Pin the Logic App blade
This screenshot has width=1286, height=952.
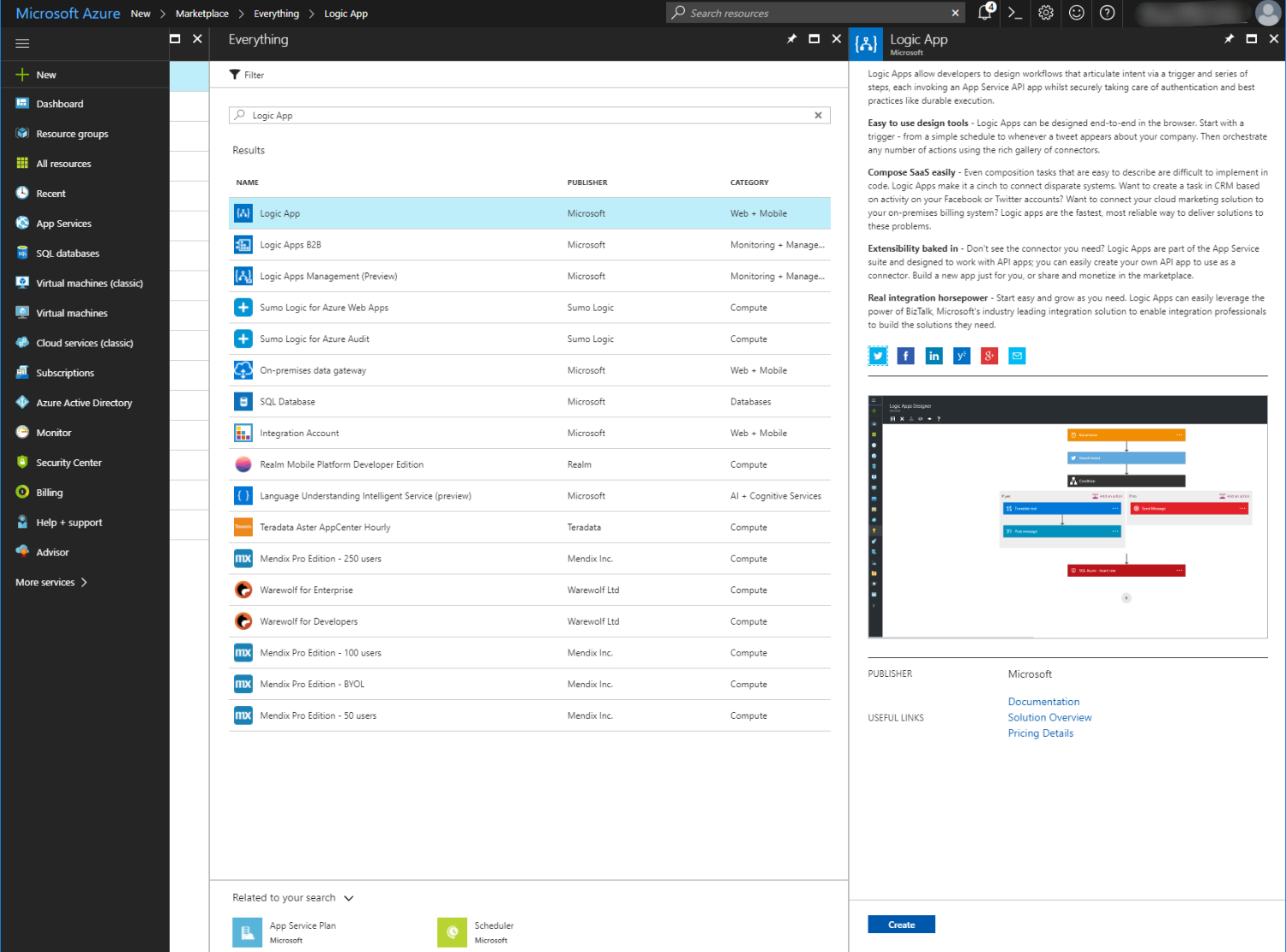(x=1229, y=39)
